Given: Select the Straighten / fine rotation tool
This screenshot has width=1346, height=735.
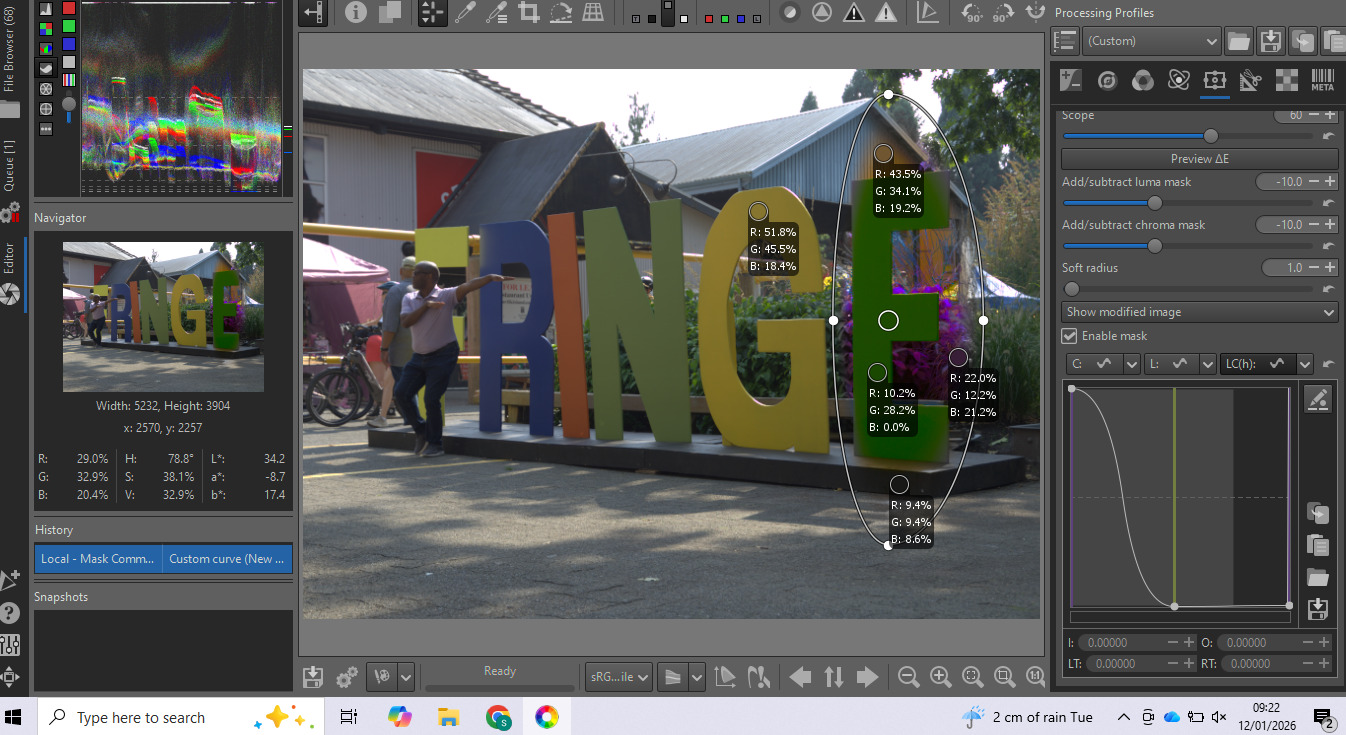Looking at the screenshot, I should [x=561, y=12].
